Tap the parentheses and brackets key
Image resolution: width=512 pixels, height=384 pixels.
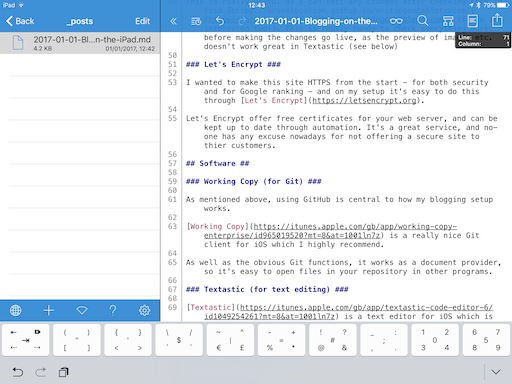tap(77, 340)
